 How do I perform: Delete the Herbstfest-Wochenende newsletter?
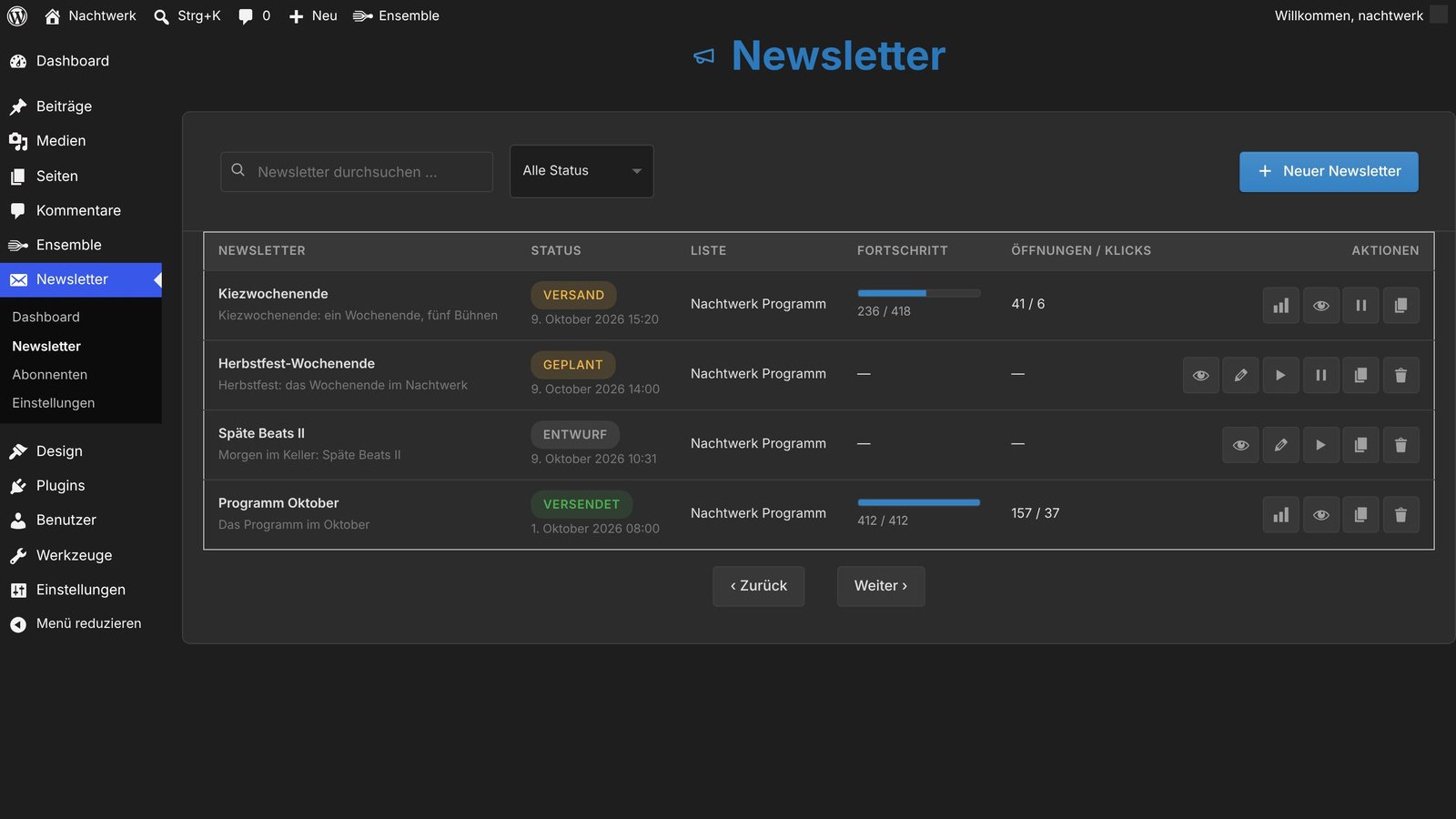point(1400,375)
